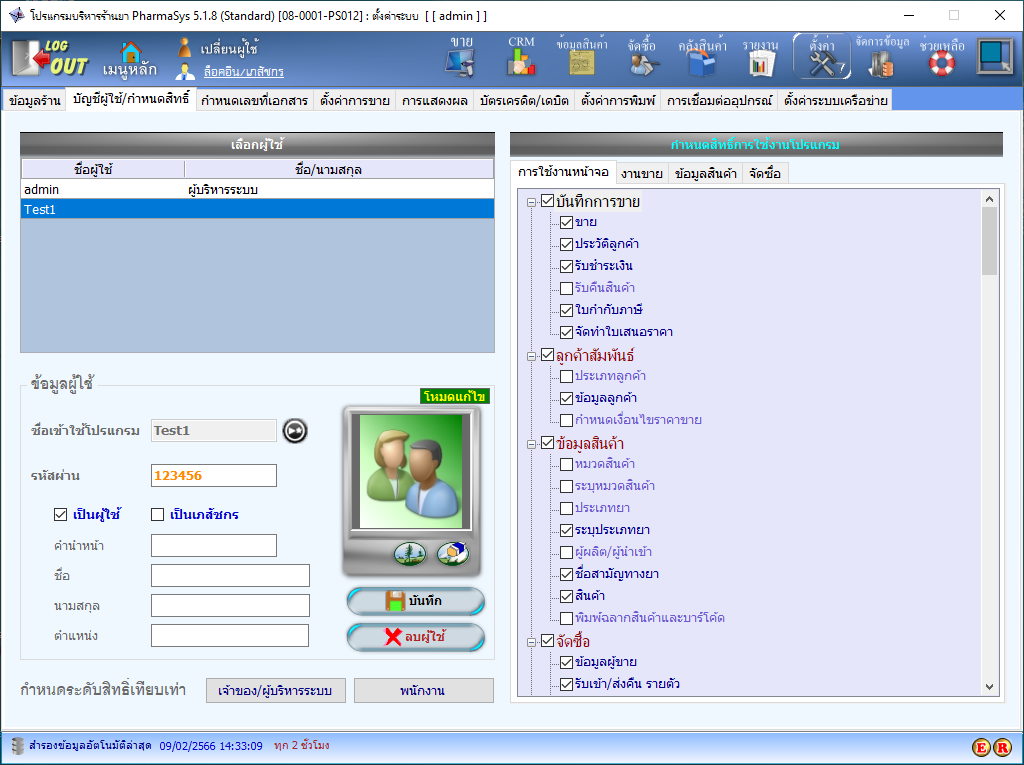Click the change user person icon
This screenshot has width=1024, height=765.
[x=185, y=47]
